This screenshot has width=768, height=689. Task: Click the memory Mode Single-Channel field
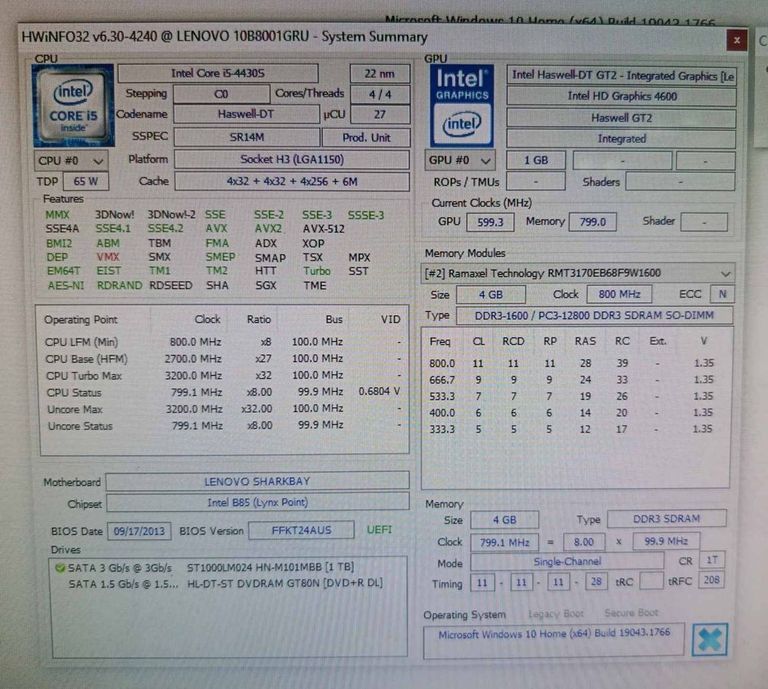(567, 561)
